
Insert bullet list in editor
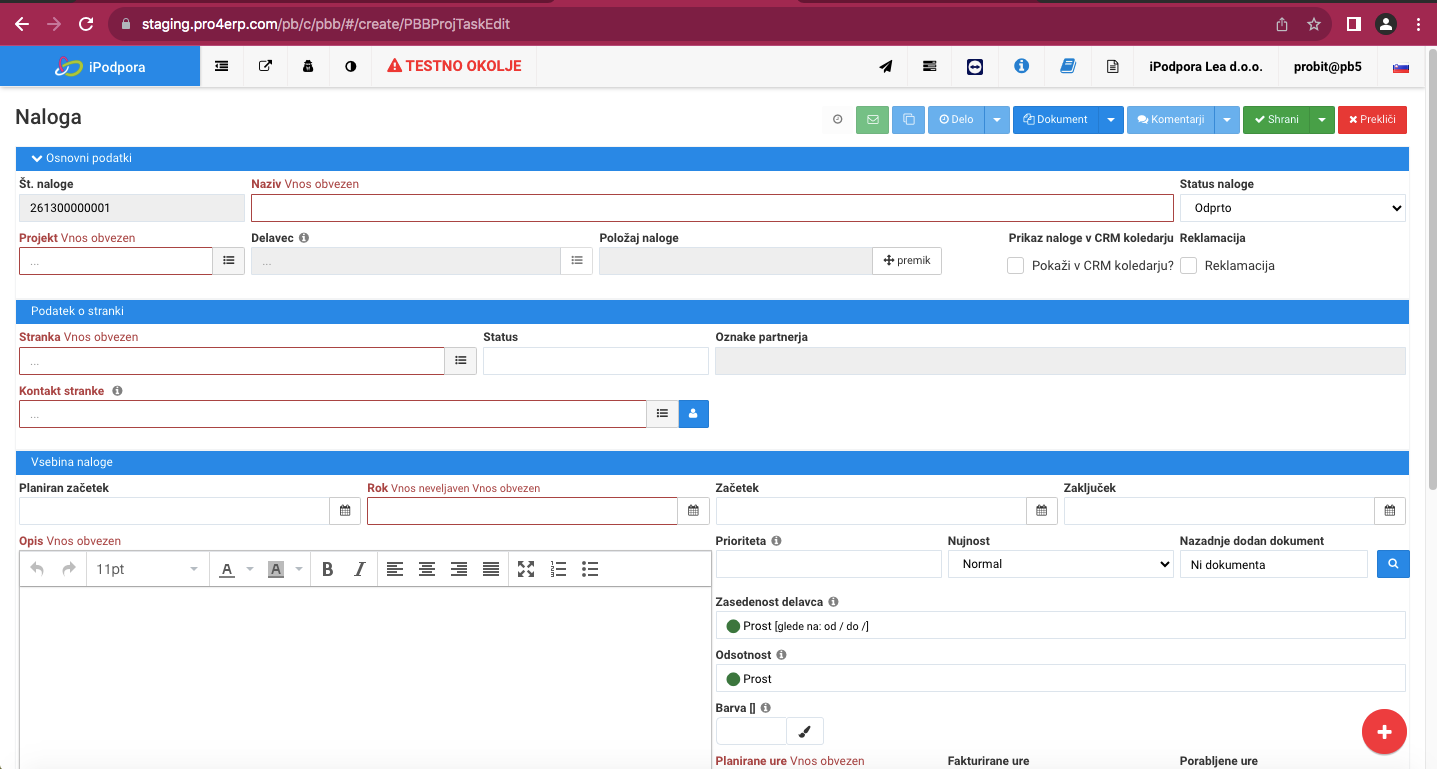(x=590, y=569)
